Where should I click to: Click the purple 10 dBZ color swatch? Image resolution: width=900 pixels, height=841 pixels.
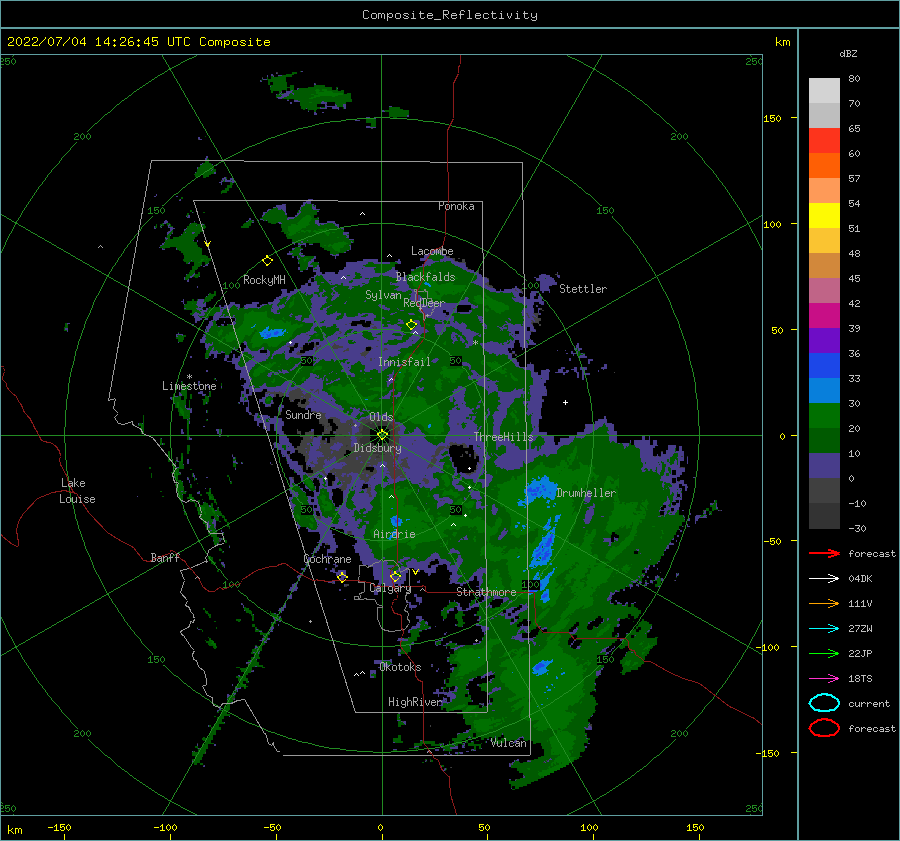(824, 466)
